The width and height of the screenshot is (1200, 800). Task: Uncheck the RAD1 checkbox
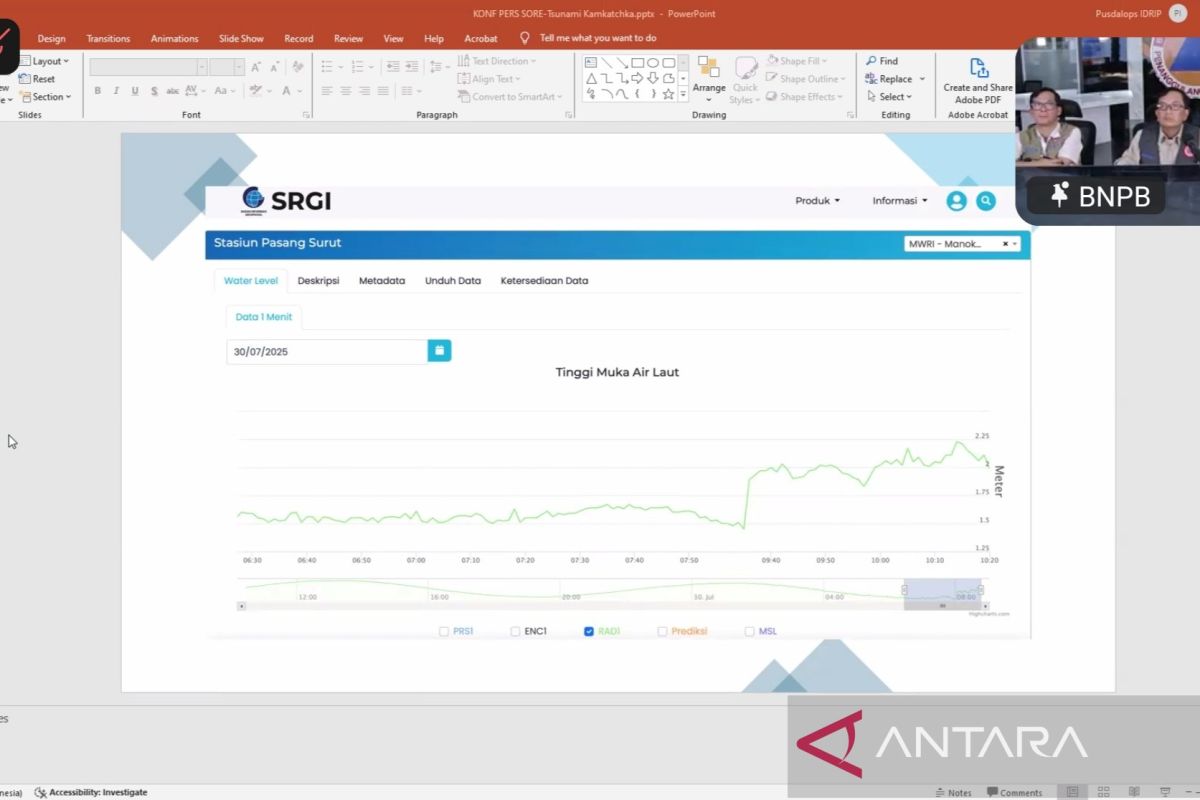tap(589, 631)
